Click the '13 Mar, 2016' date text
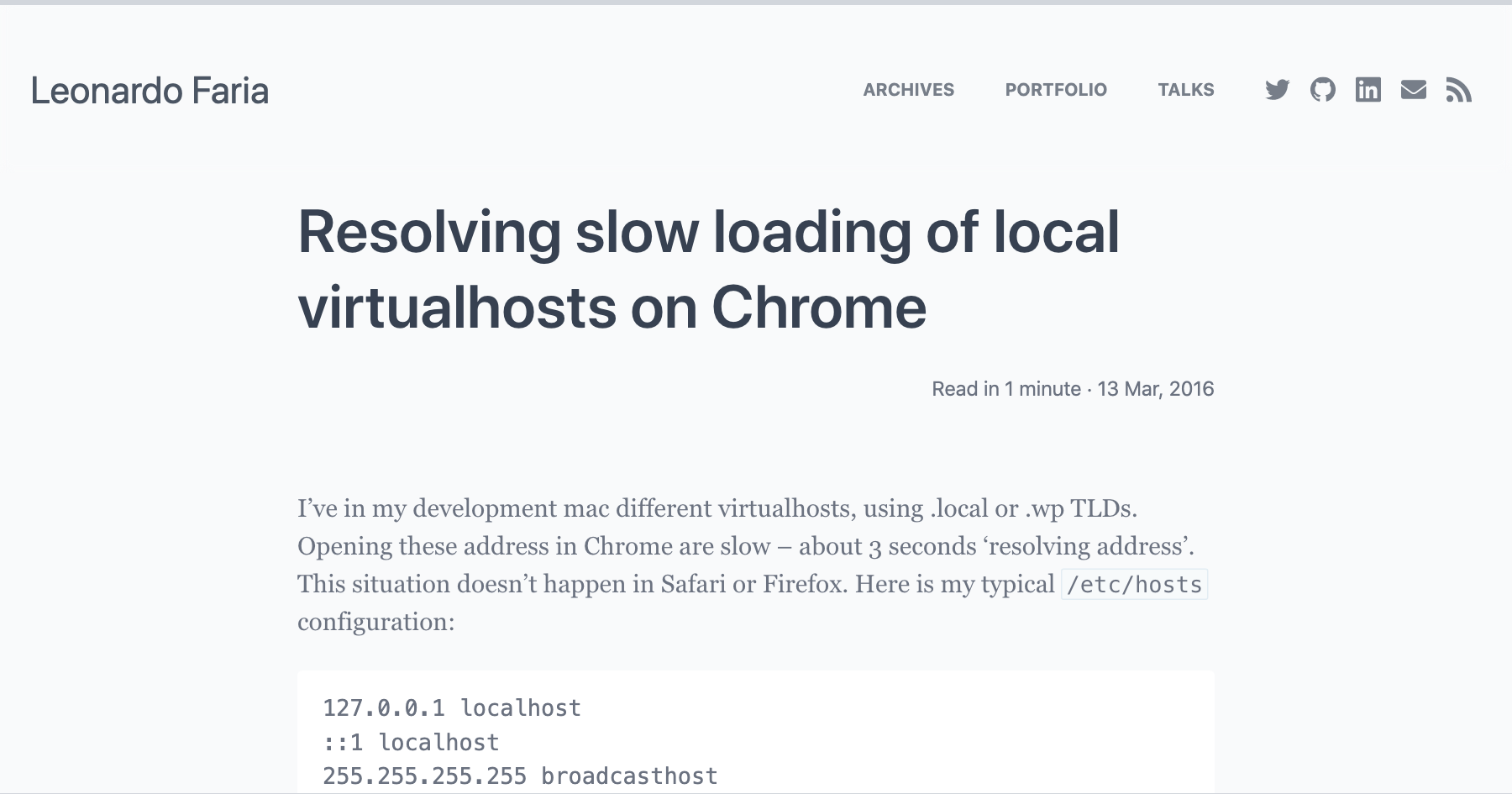Screen dimensions: 1512x794 (1156, 389)
